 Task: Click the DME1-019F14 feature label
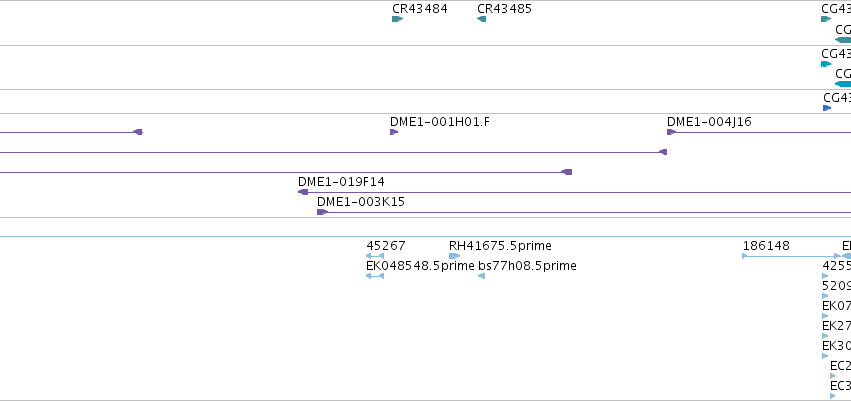(x=341, y=182)
